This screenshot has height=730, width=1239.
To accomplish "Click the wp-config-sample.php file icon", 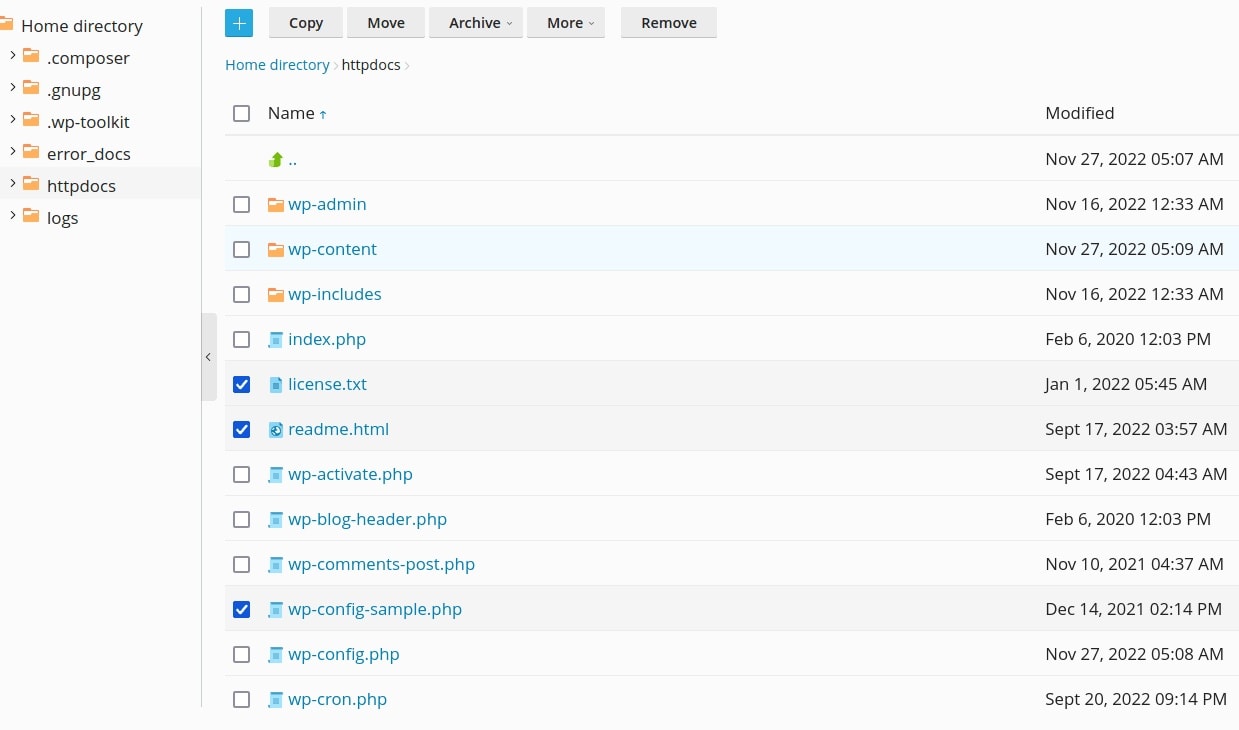I will [276, 609].
